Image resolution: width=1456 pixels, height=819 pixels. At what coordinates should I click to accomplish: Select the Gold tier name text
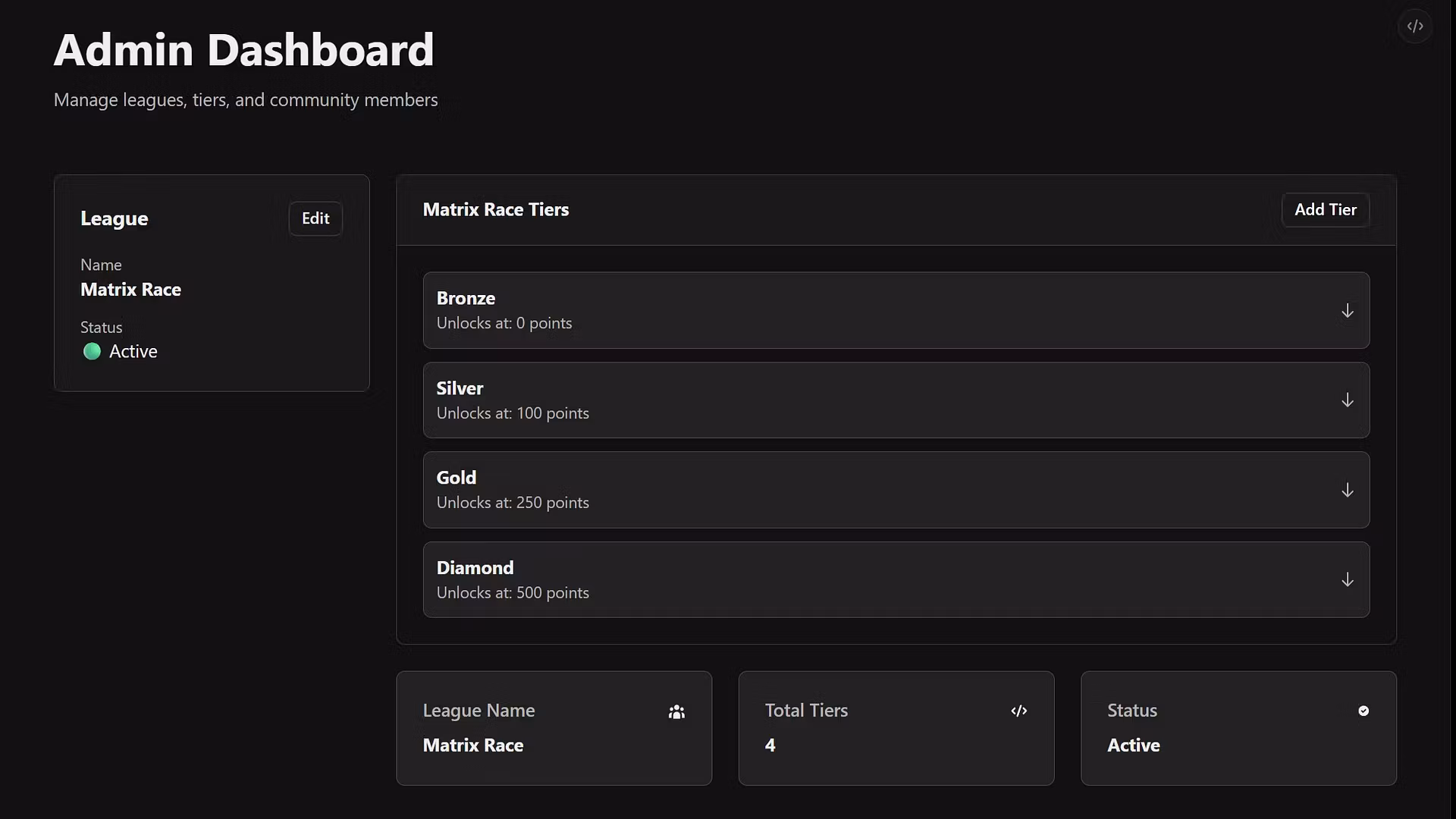(456, 478)
